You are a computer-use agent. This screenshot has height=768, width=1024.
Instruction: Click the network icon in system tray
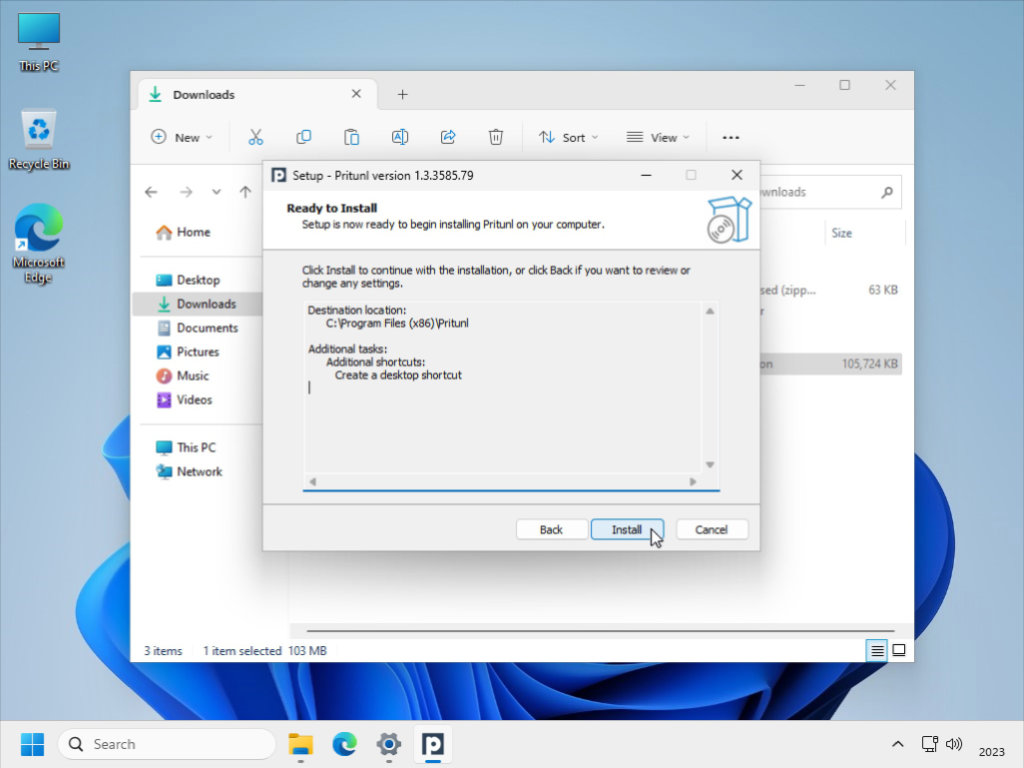point(929,744)
